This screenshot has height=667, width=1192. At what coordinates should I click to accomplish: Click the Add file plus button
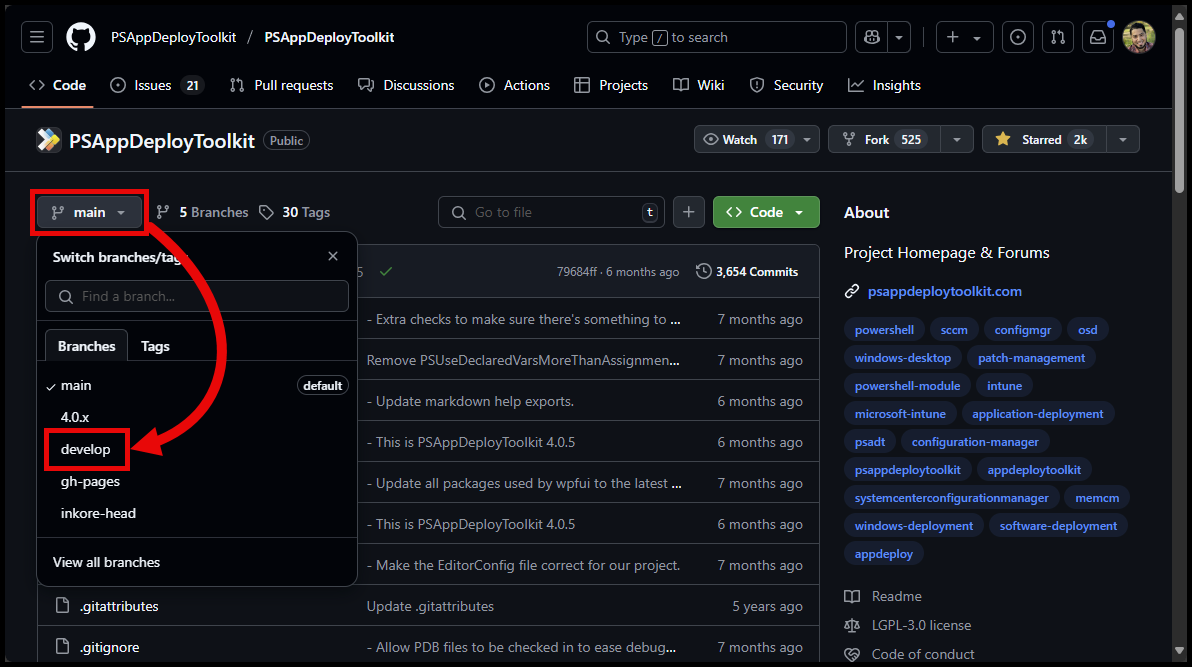click(688, 212)
